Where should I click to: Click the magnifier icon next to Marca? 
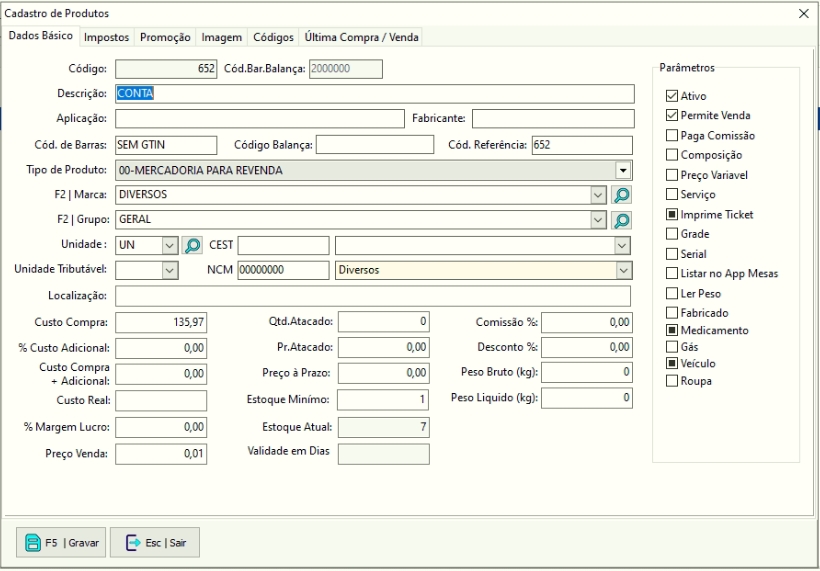tap(621, 195)
